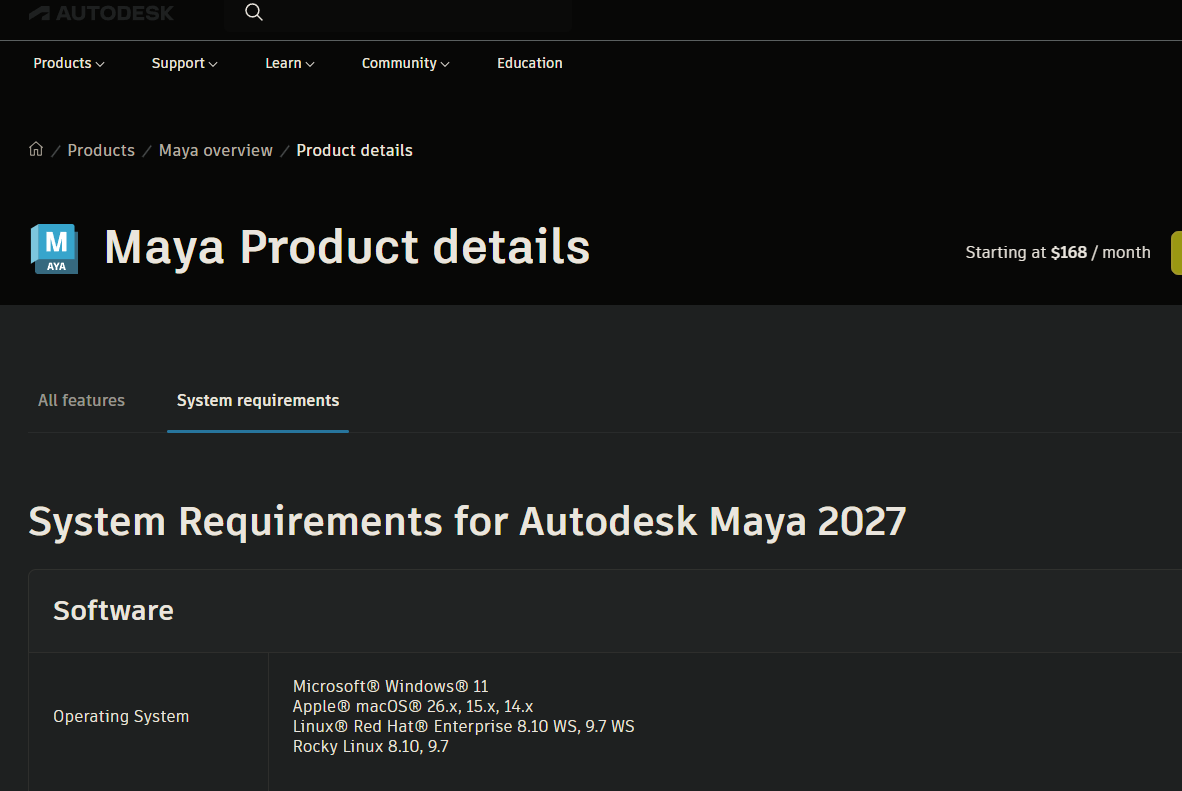Screen dimensions: 1182x791
Task: Click the home icon in breadcrumb
Action: click(x=35, y=149)
